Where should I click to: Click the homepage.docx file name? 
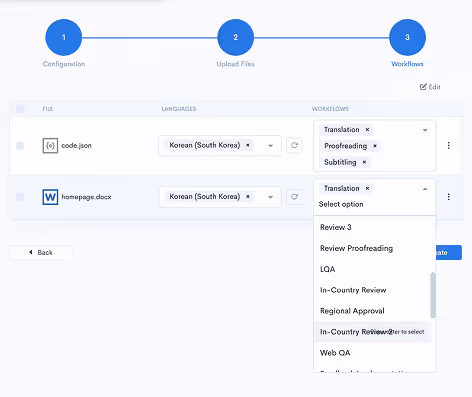(x=86, y=197)
